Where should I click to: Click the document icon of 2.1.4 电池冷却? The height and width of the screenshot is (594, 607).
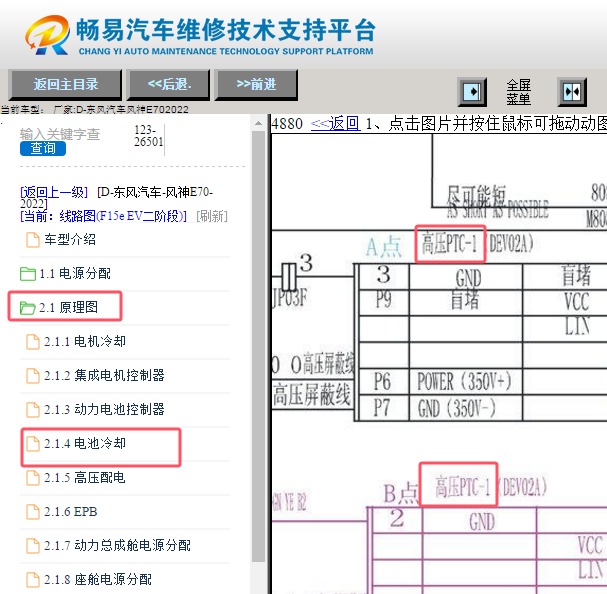33,444
